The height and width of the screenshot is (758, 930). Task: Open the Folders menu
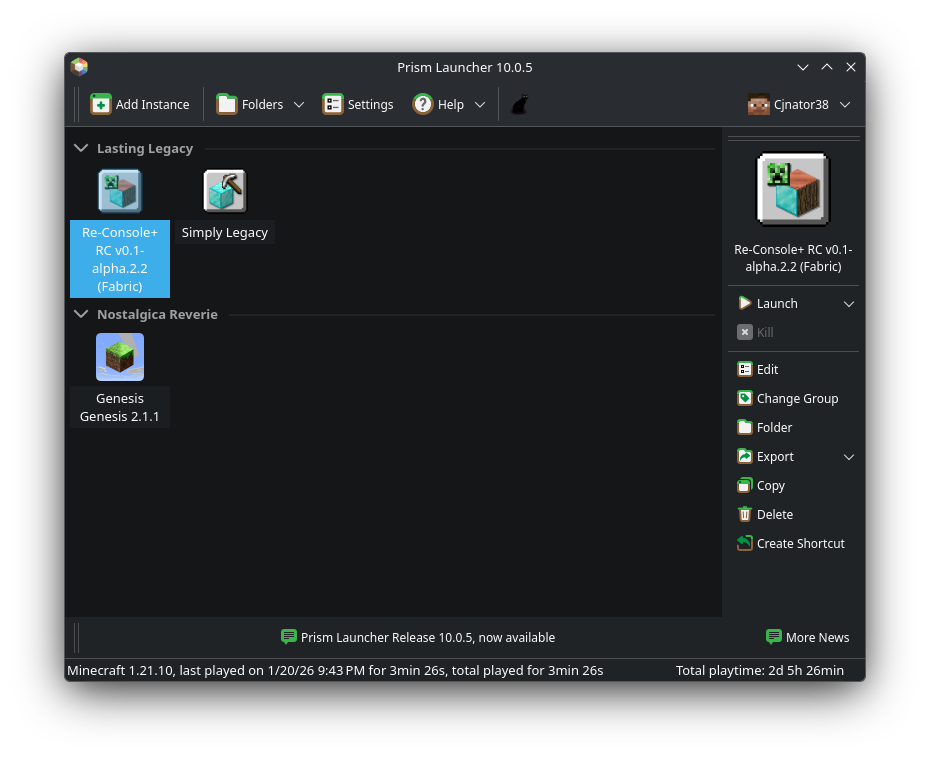click(258, 104)
